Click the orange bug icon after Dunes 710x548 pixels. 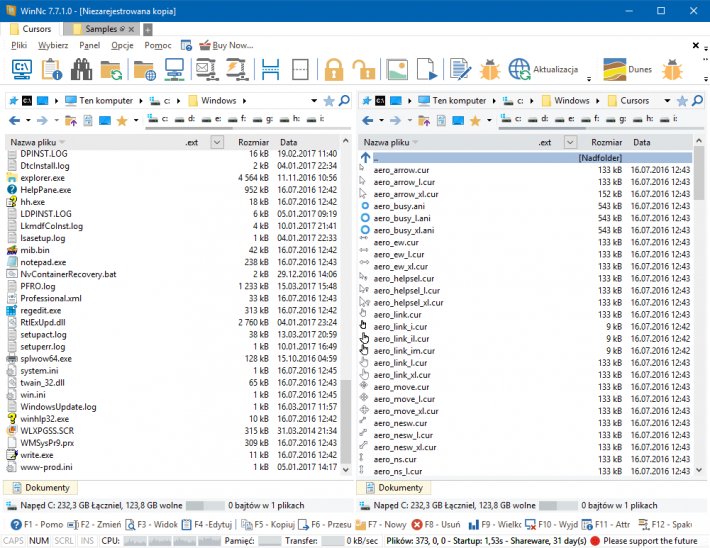672,69
